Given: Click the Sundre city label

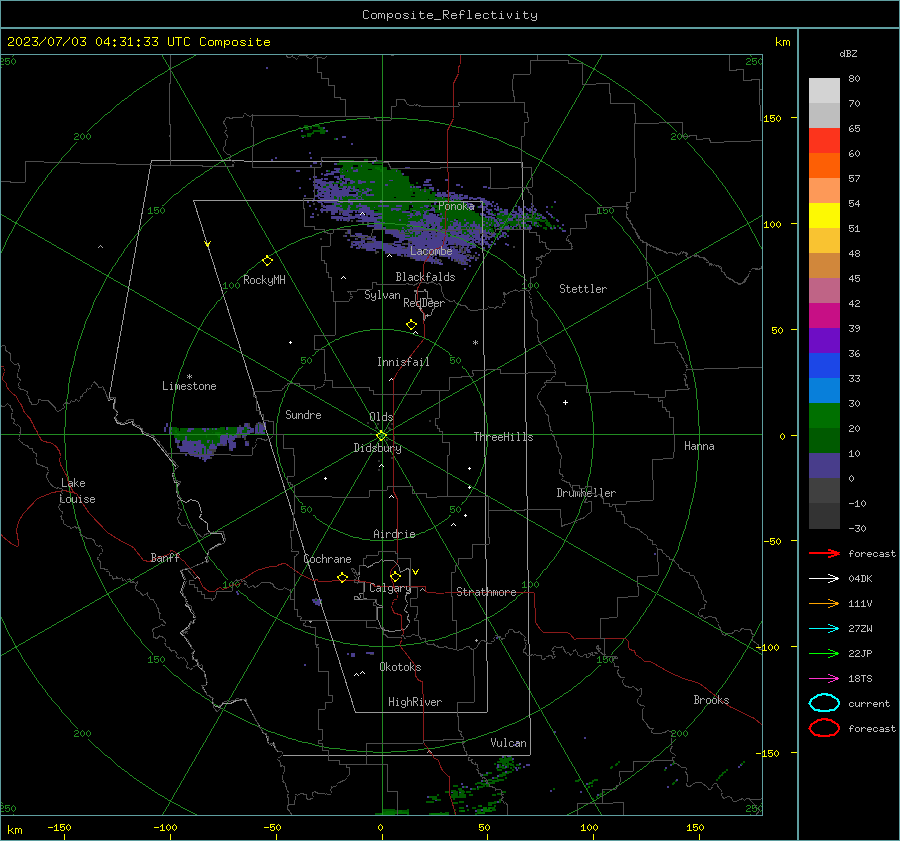Looking at the screenshot, I should coord(303,414).
